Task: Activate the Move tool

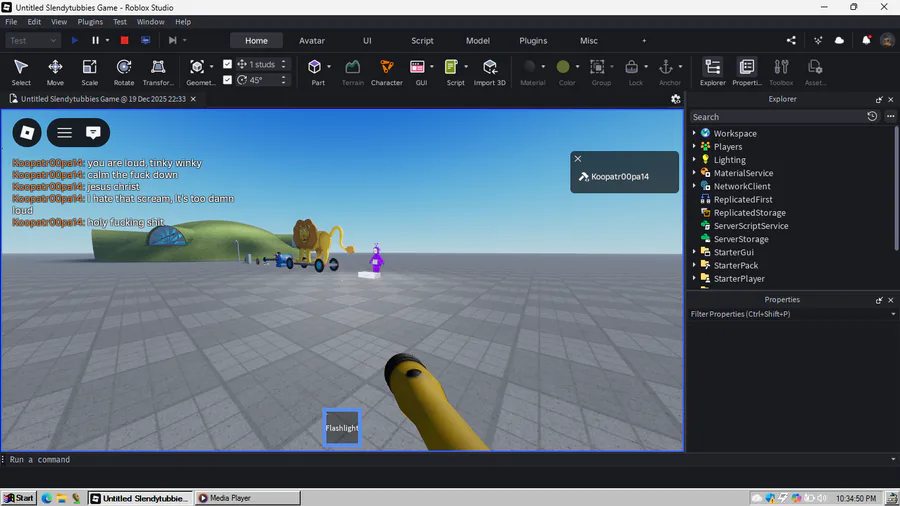Action: pos(55,72)
